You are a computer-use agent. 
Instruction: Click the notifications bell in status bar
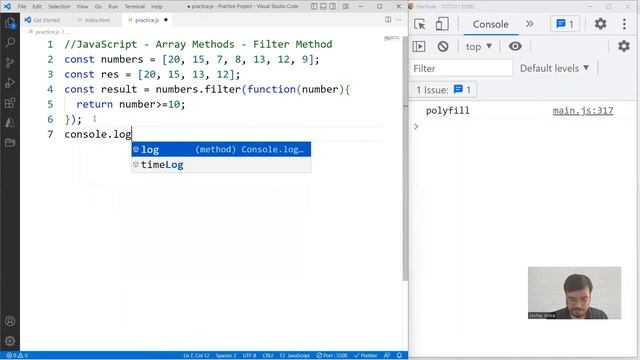pyautogui.click(x=400, y=356)
